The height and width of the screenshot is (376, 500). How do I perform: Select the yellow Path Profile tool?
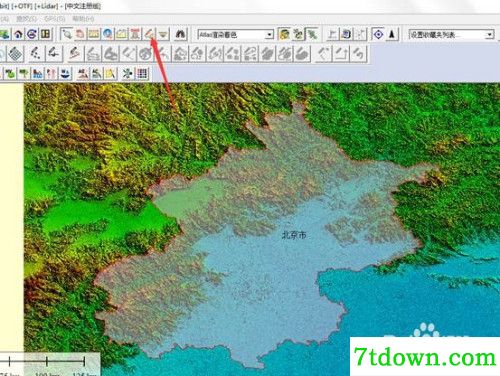pyautogui.click(x=121, y=34)
